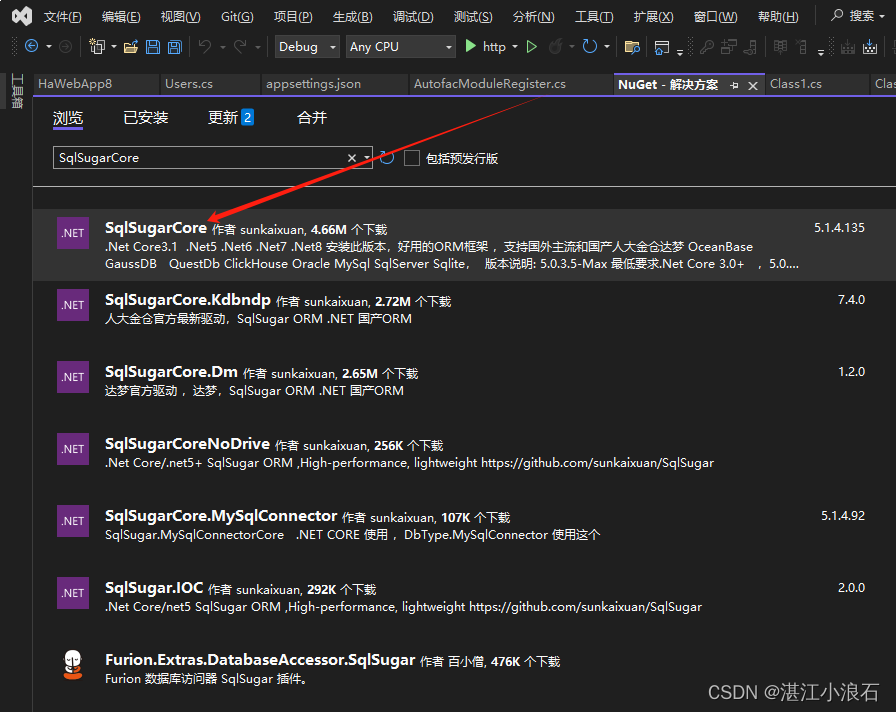The width and height of the screenshot is (896, 712).
Task: Start without debugging using the outlined play icon
Action: 531,46
